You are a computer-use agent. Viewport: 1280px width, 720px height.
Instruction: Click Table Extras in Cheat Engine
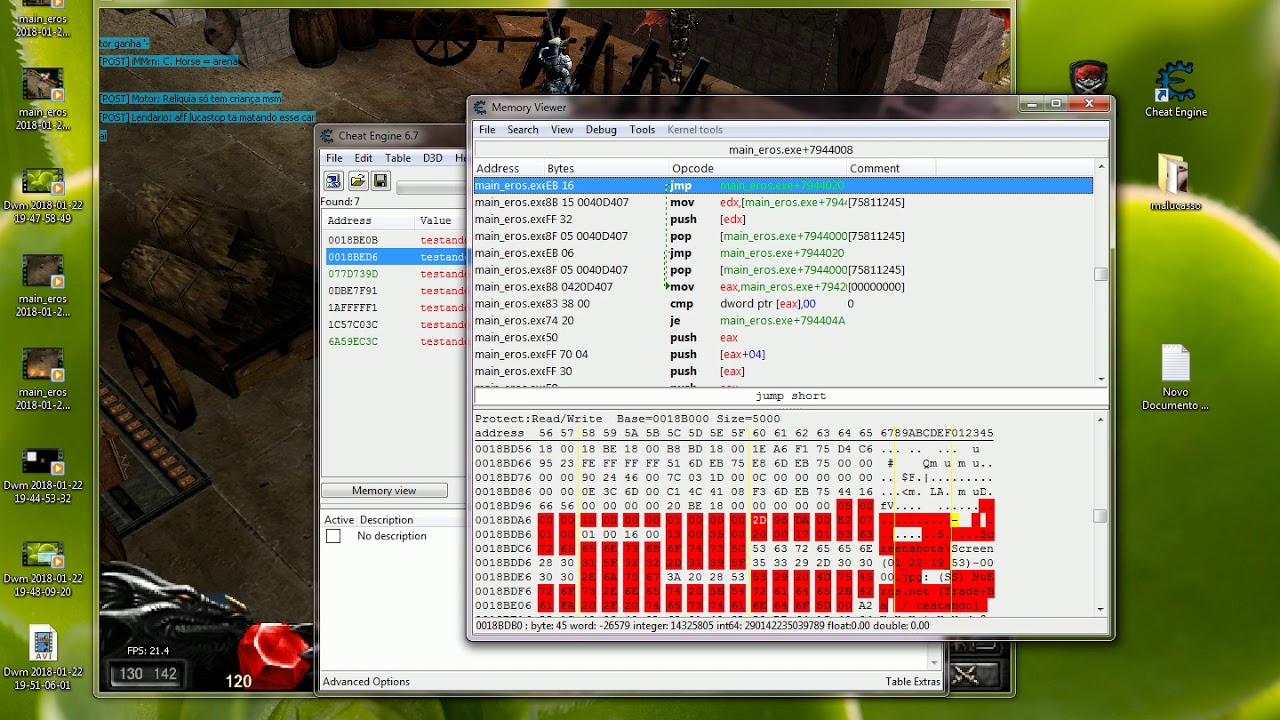912,682
